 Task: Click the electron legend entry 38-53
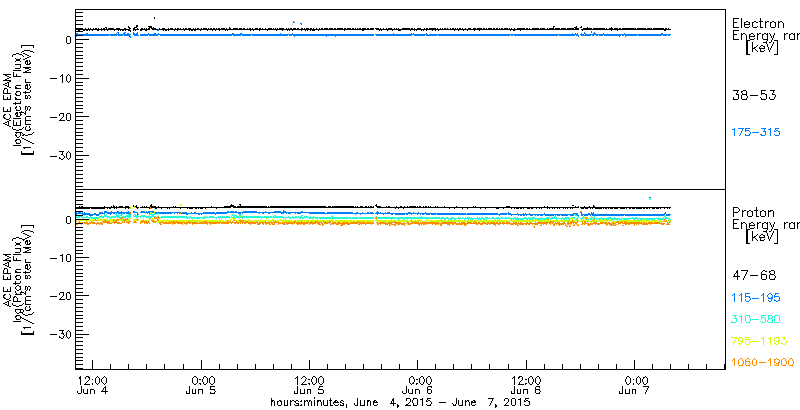point(754,95)
